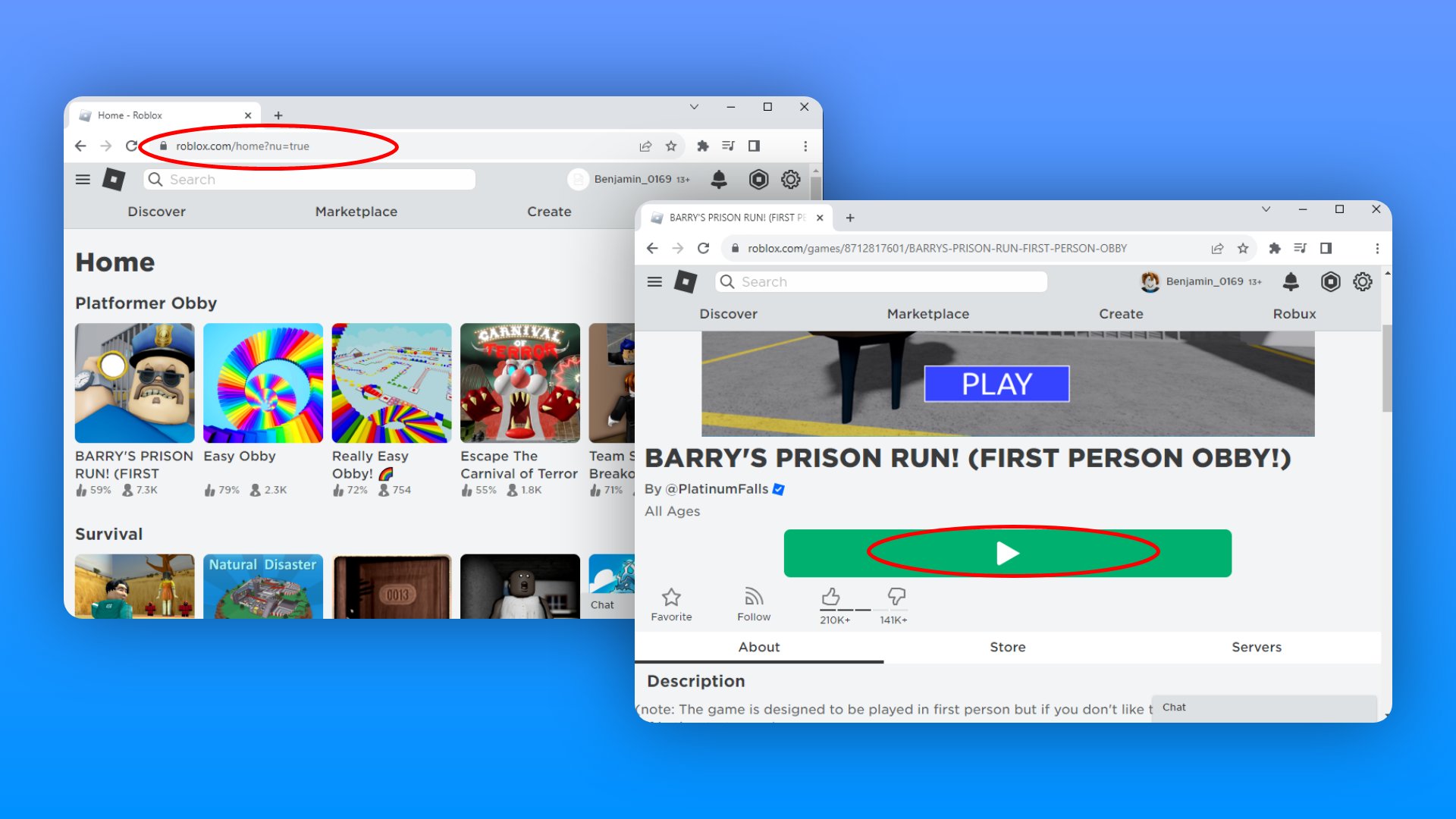This screenshot has width=1456, height=819.
Task: Open Robux icon in Home window
Action: (758, 180)
